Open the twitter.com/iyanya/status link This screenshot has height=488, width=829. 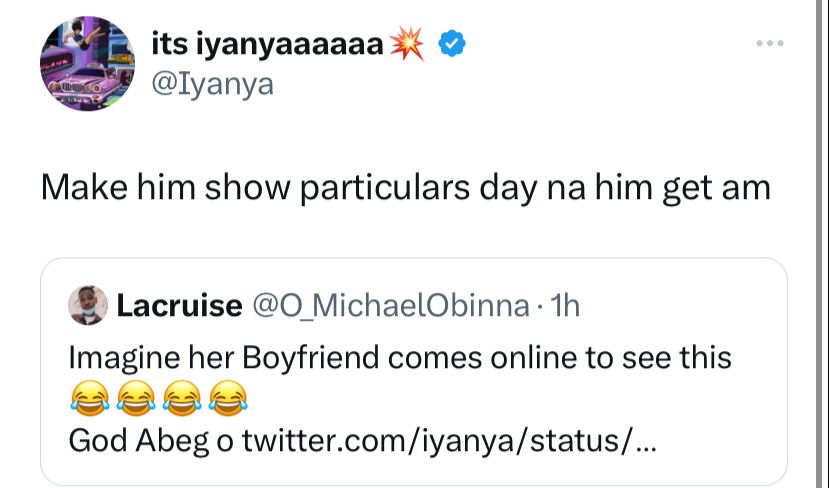coord(450,440)
